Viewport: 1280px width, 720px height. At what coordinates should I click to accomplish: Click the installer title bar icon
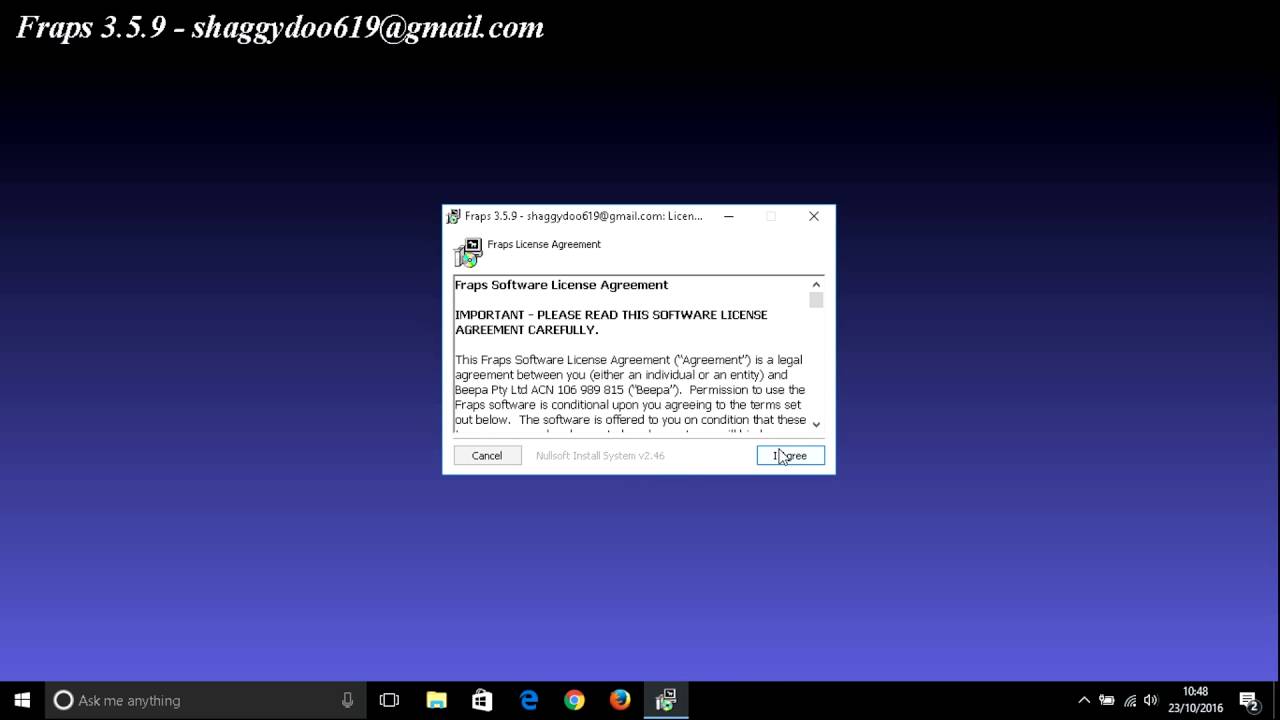pyautogui.click(x=454, y=216)
